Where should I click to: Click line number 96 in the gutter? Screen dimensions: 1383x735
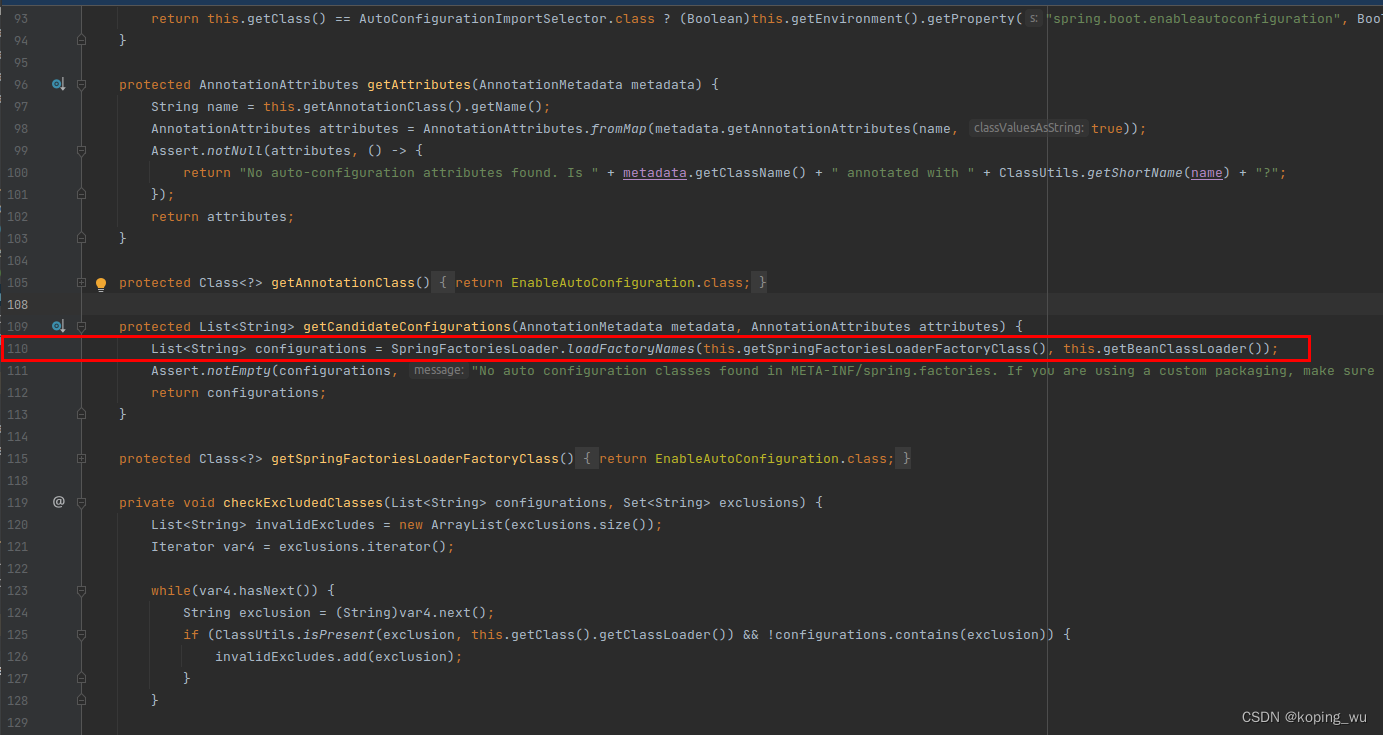21,85
